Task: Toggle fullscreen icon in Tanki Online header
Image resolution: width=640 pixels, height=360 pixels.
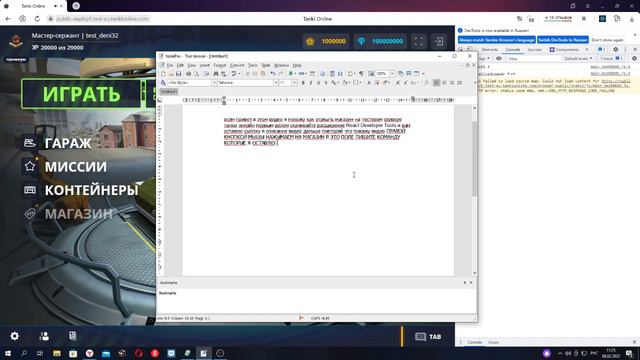Action: point(419,41)
